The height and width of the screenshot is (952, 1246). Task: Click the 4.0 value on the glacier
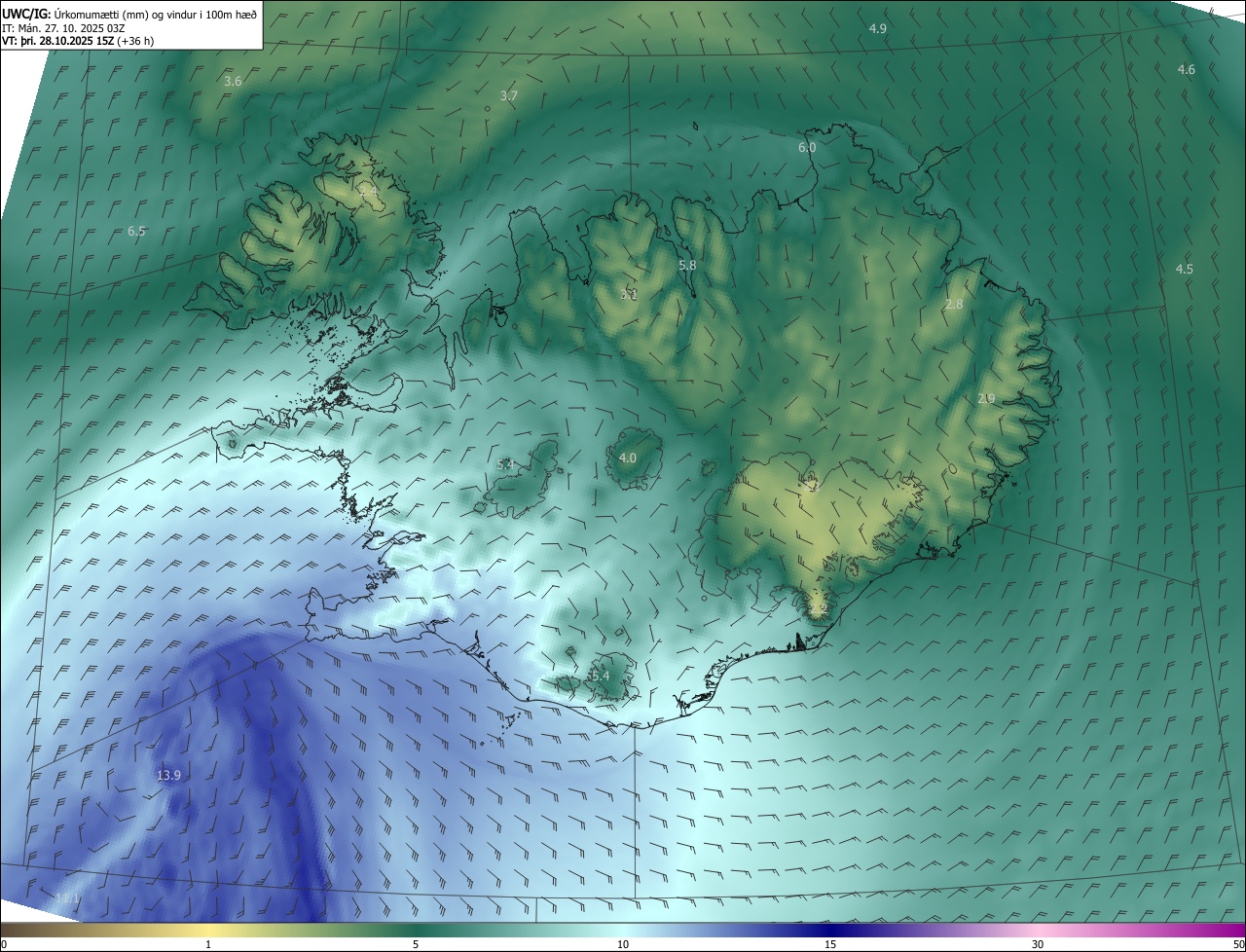pyautogui.click(x=628, y=458)
